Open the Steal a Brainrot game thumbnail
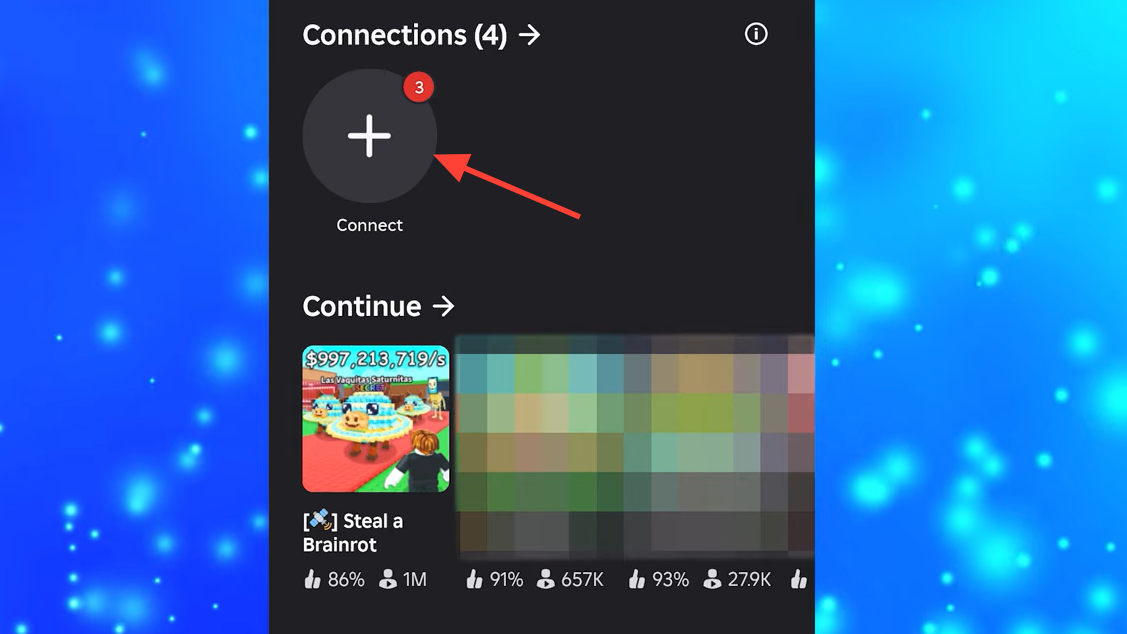Image resolution: width=1127 pixels, height=634 pixels. click(x=376, y=418)
